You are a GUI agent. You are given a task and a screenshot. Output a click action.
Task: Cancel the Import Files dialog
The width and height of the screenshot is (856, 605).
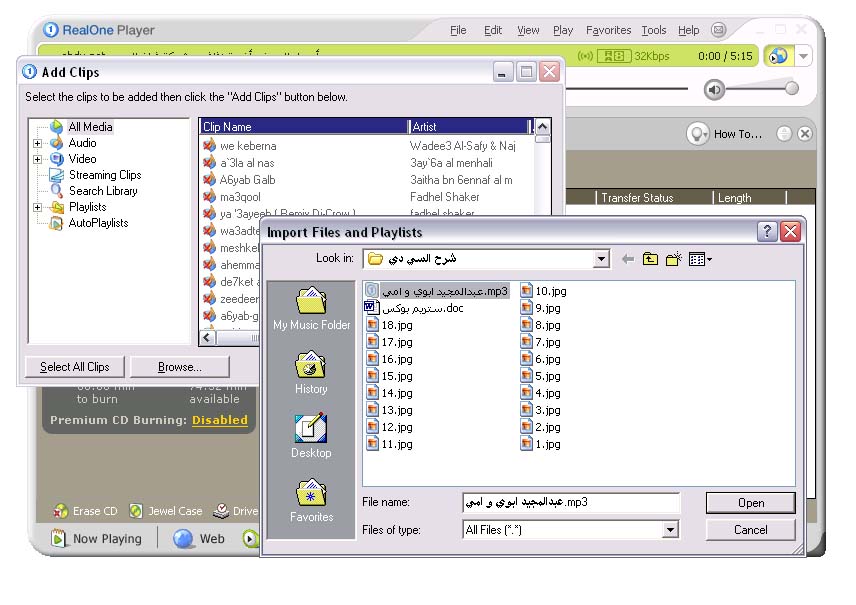[x=751, y=530]
